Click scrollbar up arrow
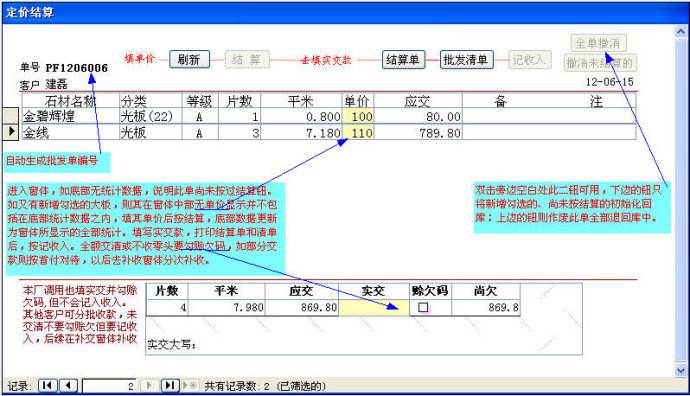 point(681,32)
